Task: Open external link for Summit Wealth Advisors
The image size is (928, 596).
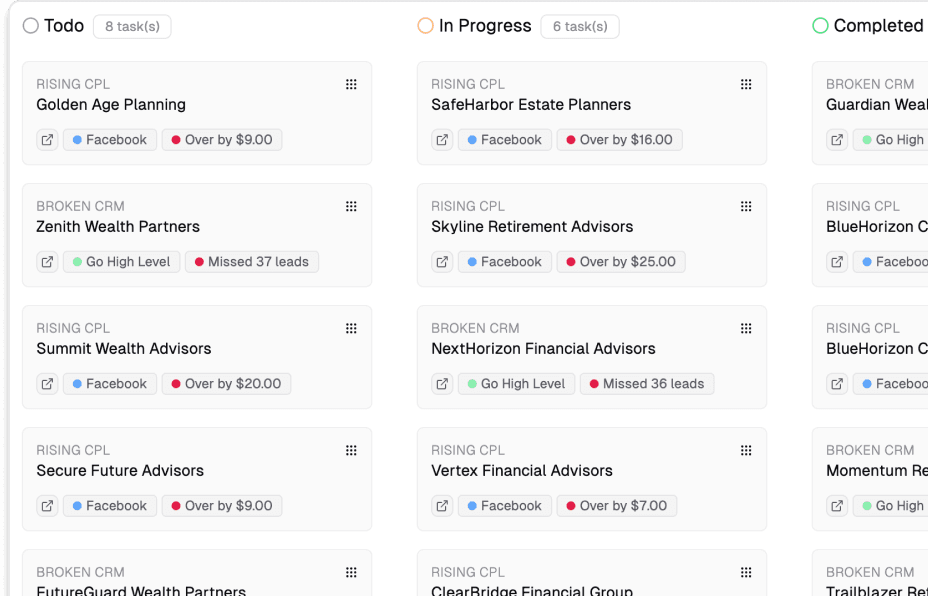Action: [47, 384]
